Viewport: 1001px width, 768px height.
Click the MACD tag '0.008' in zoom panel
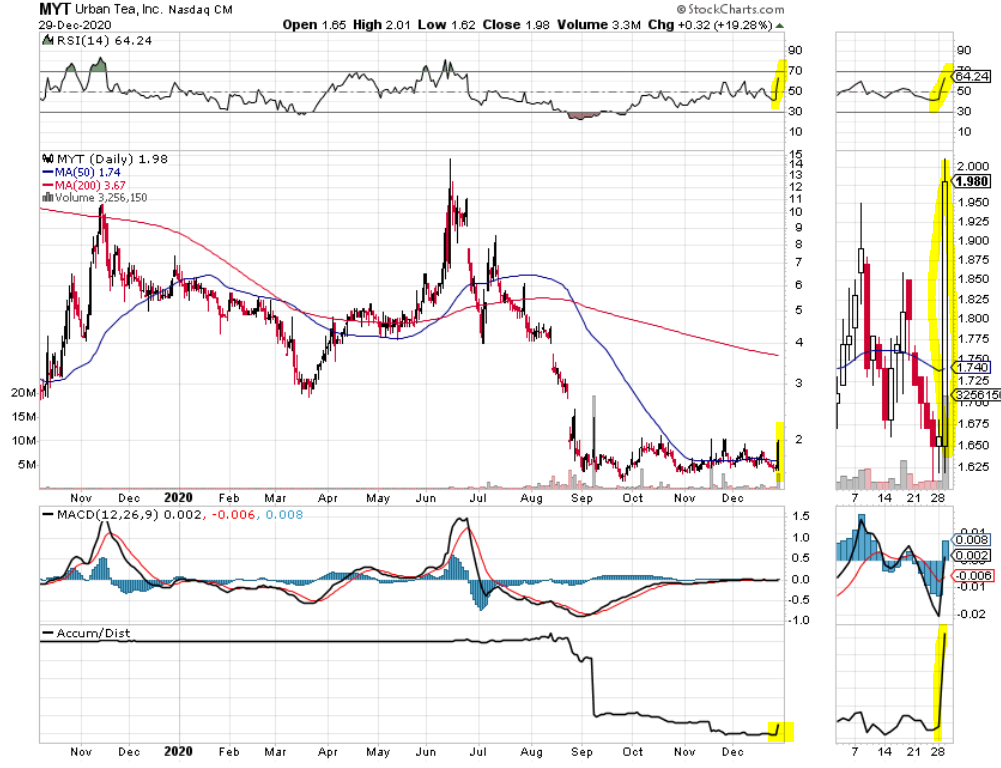(972, 540)
